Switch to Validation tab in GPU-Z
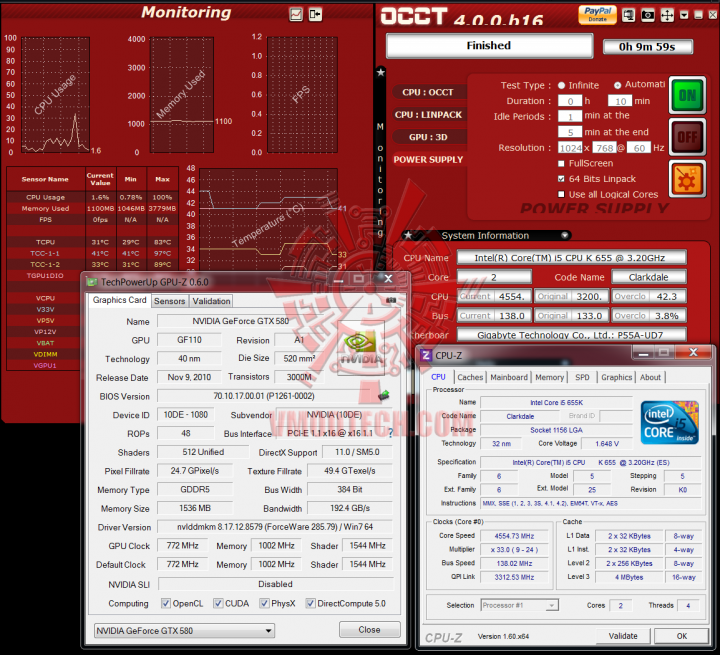Screen dimensions: 720x655 tap(211, 301)
